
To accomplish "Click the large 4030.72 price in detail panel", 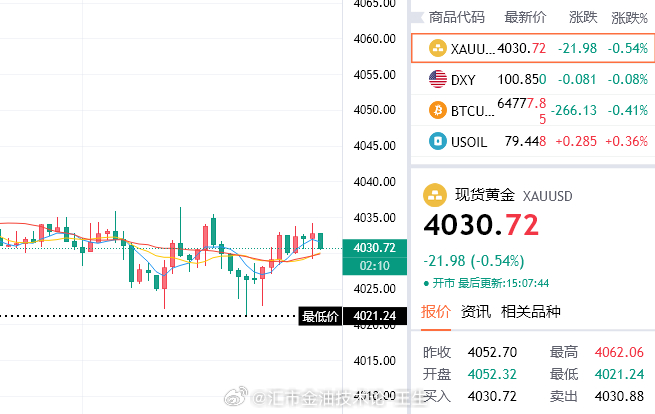I will [x=481, y=225].
